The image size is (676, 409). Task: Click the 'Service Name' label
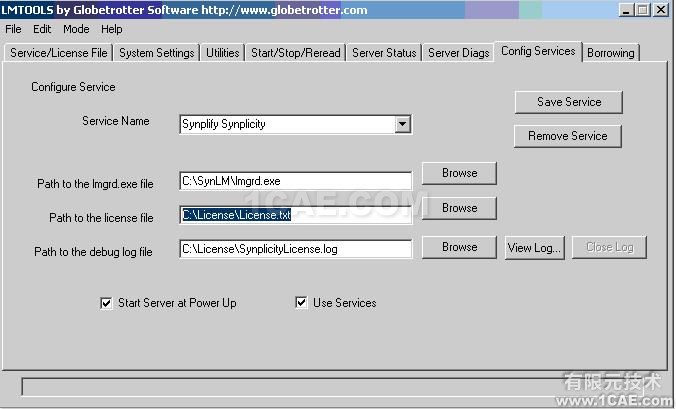(x=116, y=121)
